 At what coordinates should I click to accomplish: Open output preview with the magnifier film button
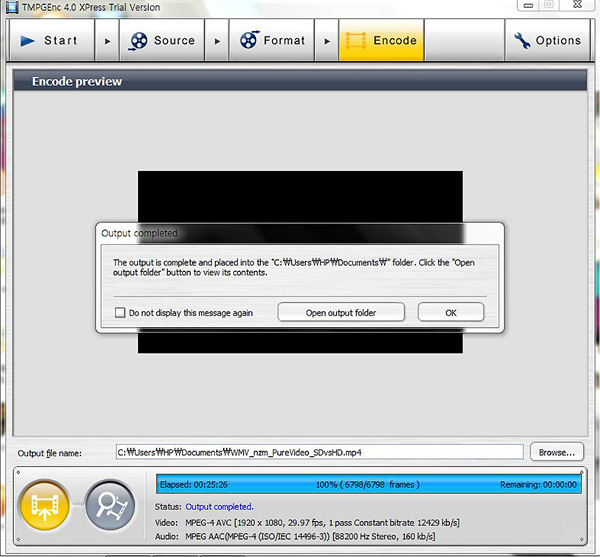click(110, 506)
